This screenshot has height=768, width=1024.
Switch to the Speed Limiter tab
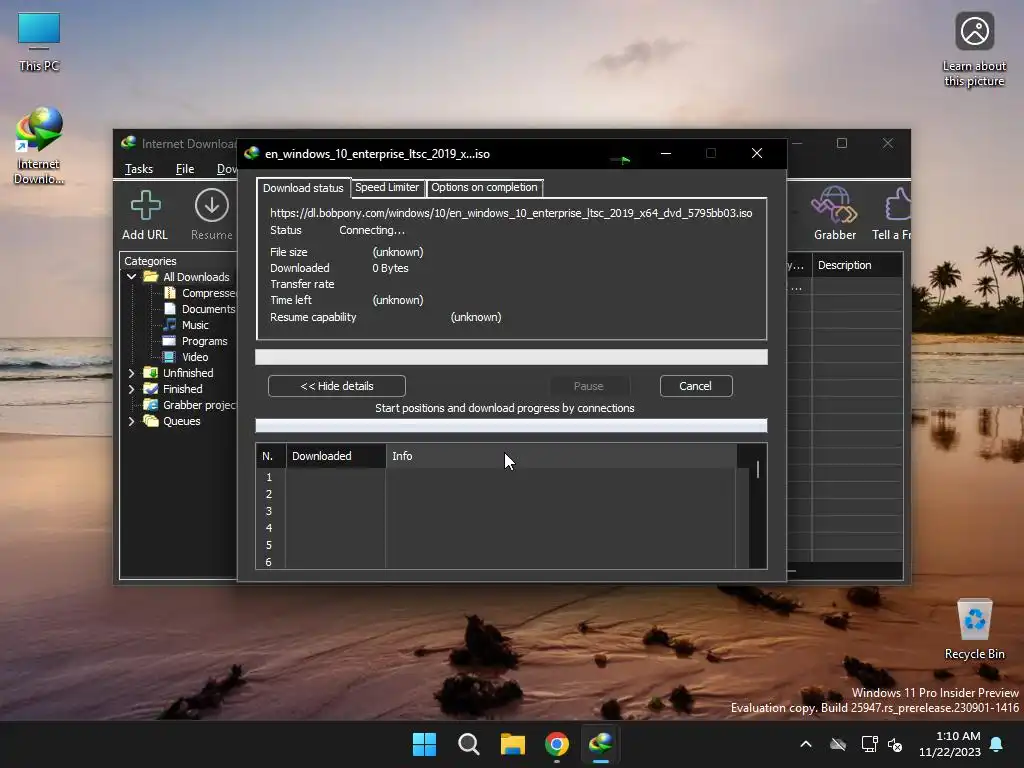387,187
